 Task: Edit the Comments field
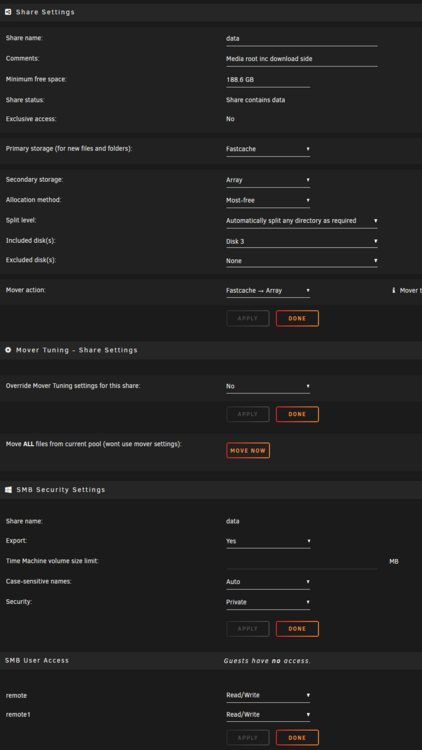pyautogui.click(x=301, y=59)
